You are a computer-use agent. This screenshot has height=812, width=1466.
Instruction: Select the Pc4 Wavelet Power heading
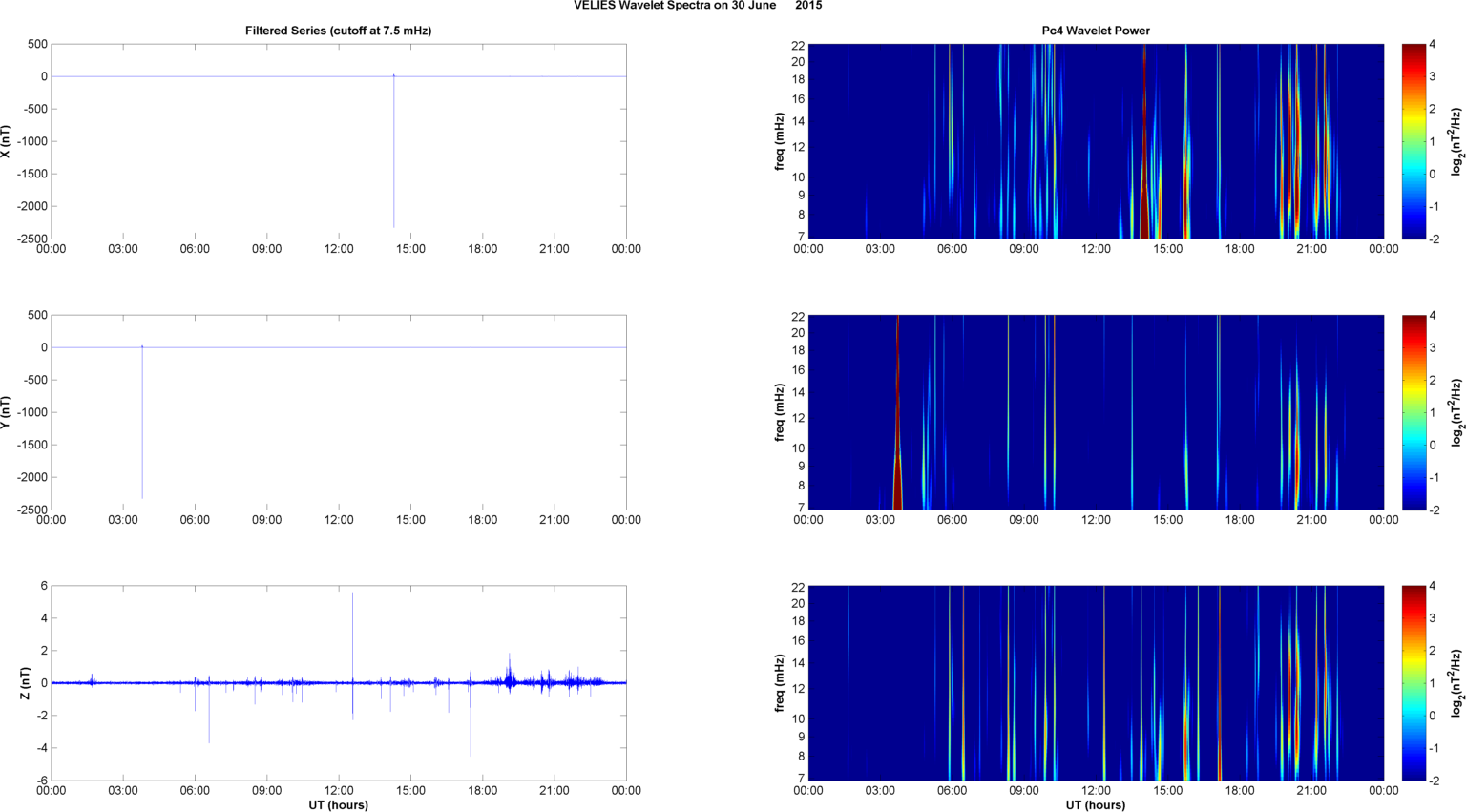pyautogui.click(x=1095, y=31)
